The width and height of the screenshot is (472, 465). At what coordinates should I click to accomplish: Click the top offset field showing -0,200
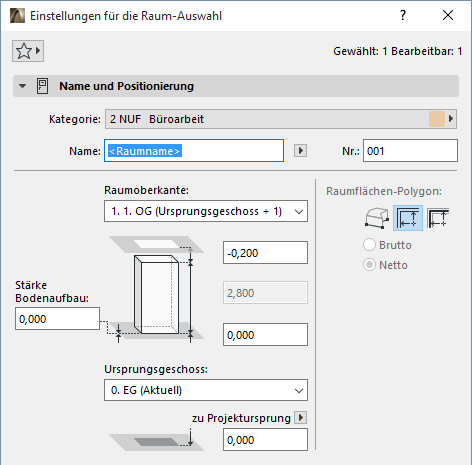(265, 253)
